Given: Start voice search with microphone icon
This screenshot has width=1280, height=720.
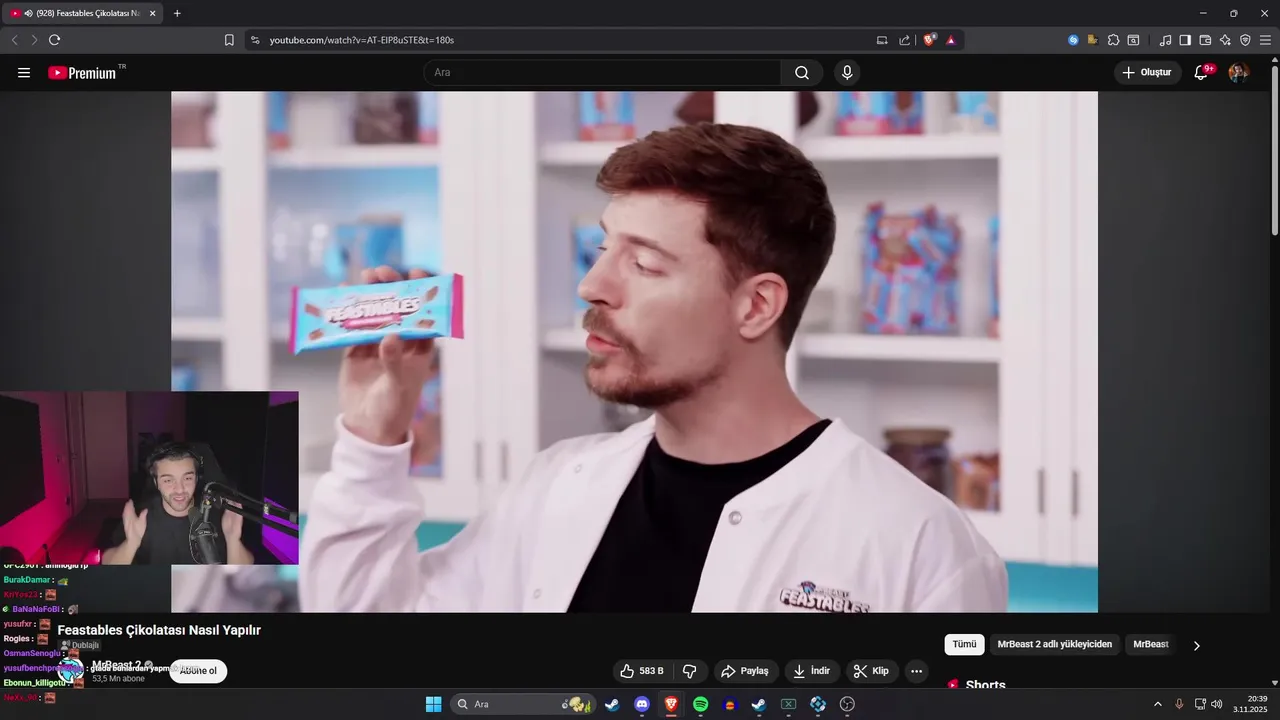Looking at the screenshot, I should point(847,73).
